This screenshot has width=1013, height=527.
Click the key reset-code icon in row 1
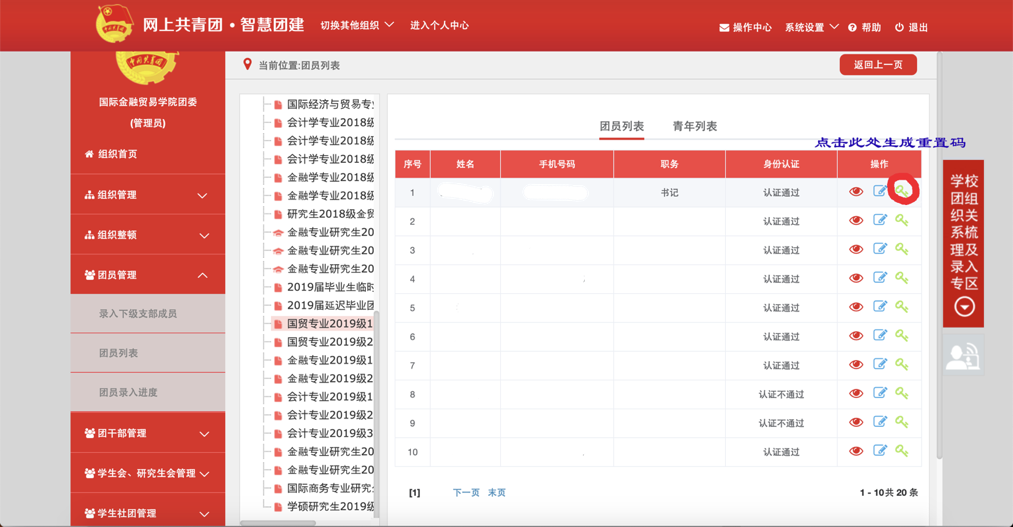(x=902, y=192)
